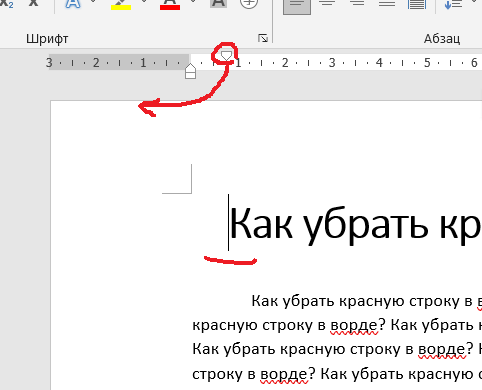The height and width of the screenshot is (390, 482).
Task: Click line starting 'Как убрать красную строку в ворде?'
Action: pos(337,349)
